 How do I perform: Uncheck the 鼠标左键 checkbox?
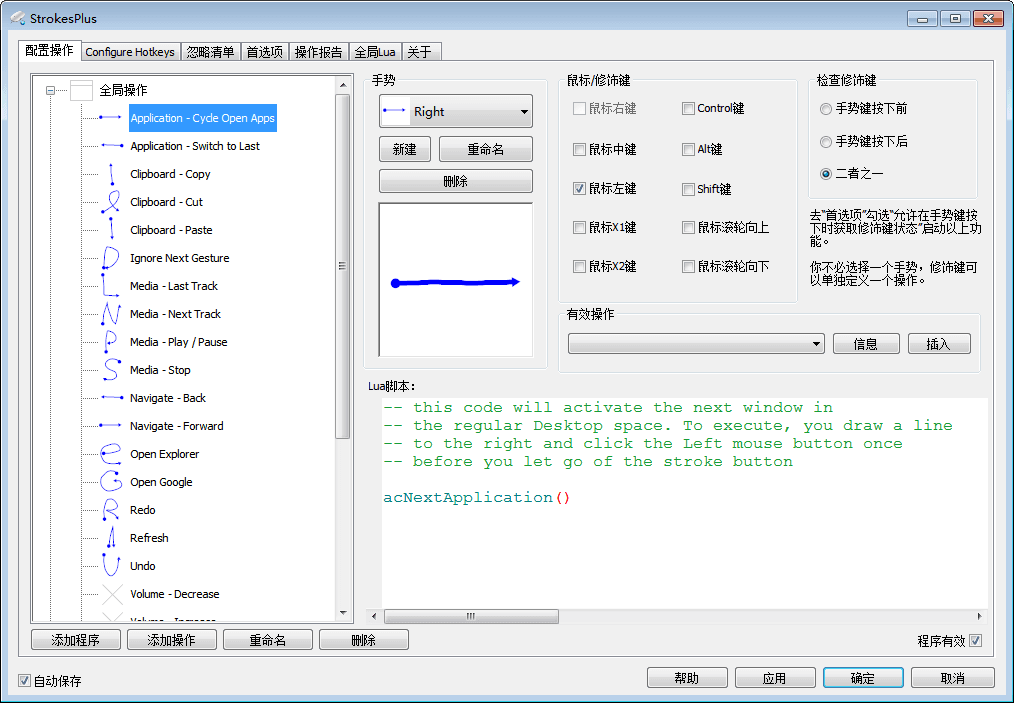tap(580, 188)
